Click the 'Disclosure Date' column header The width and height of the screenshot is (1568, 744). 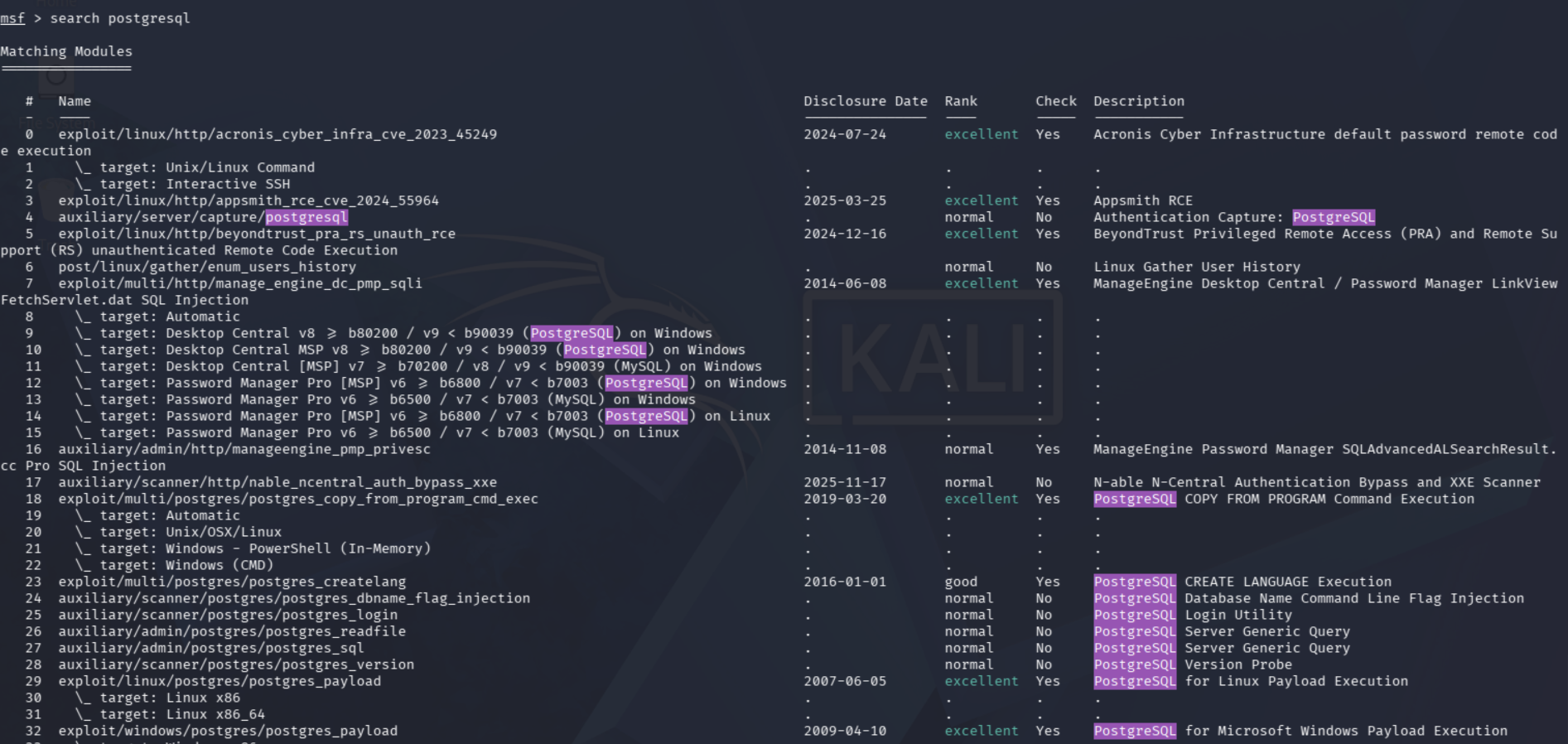866,101
